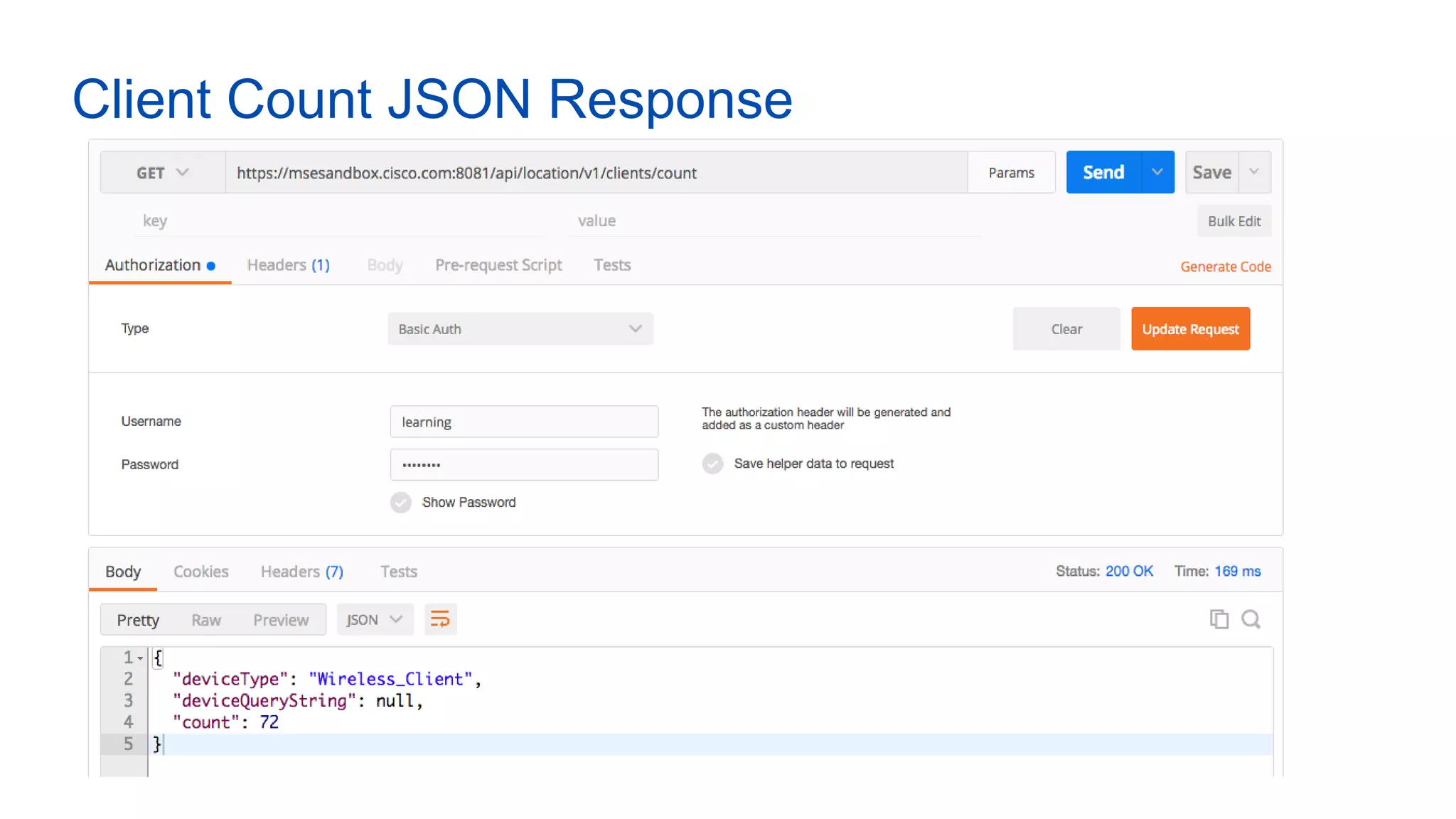Image resolution: width=1456 pixels, height=819 pixels.
Task: Open the GET method dropdown
Action: (x=163, y=173)
